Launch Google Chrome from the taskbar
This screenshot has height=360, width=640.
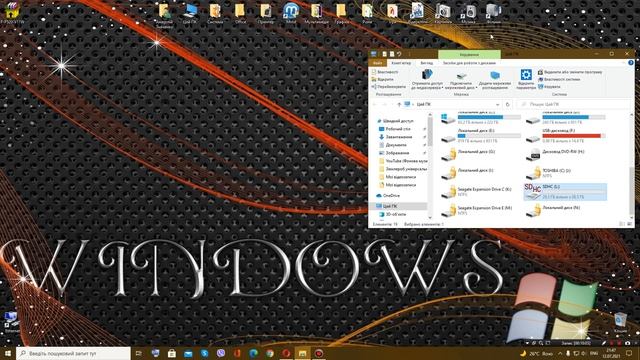(x=269, y=353)
